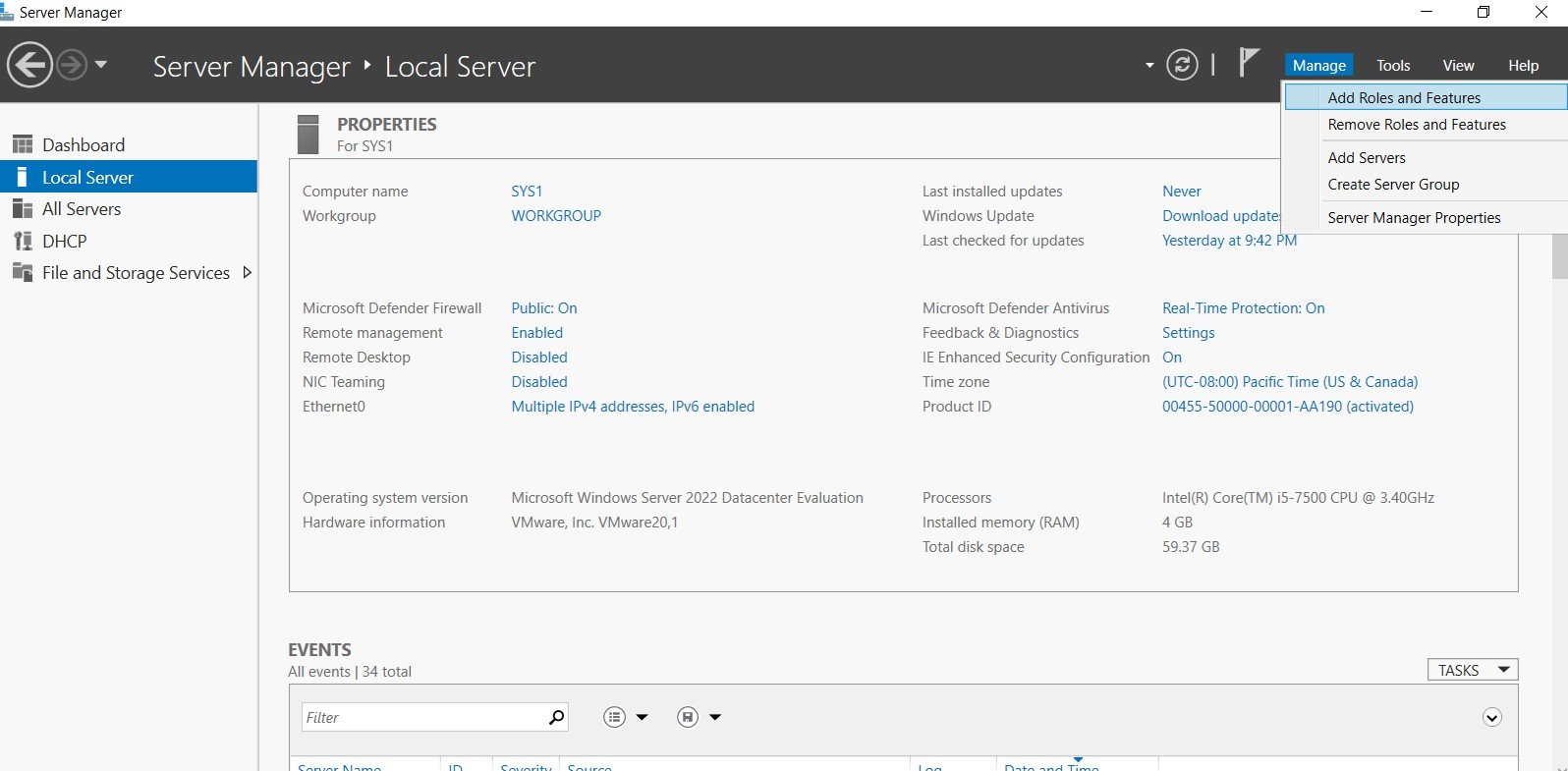The height and width of the screenshot is (771, 1568).
Task: Click Remote management Enabled link
Action: pos(537,333)
